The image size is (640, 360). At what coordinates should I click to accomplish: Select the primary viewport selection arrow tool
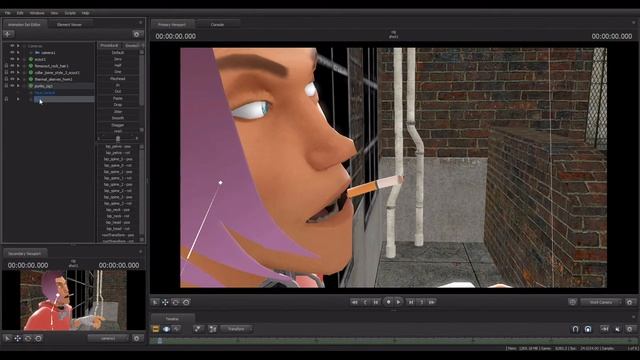pos(155,302)
